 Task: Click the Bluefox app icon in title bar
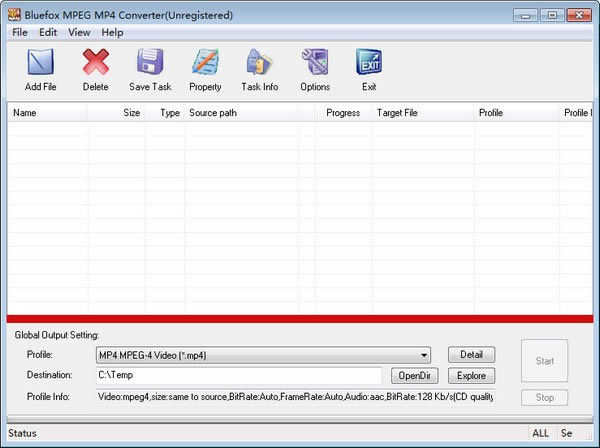click(14, 15)
